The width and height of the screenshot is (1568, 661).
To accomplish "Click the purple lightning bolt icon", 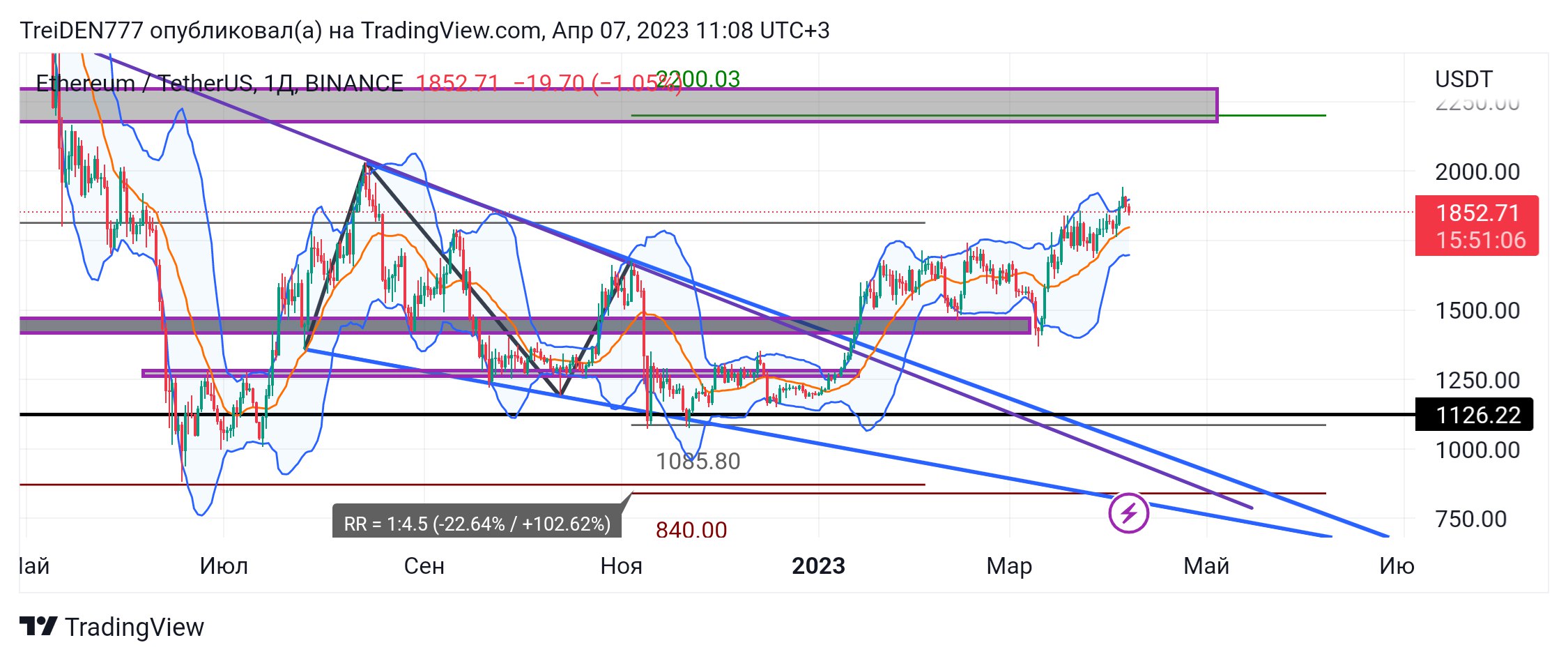I will [x=1128, y=513].
